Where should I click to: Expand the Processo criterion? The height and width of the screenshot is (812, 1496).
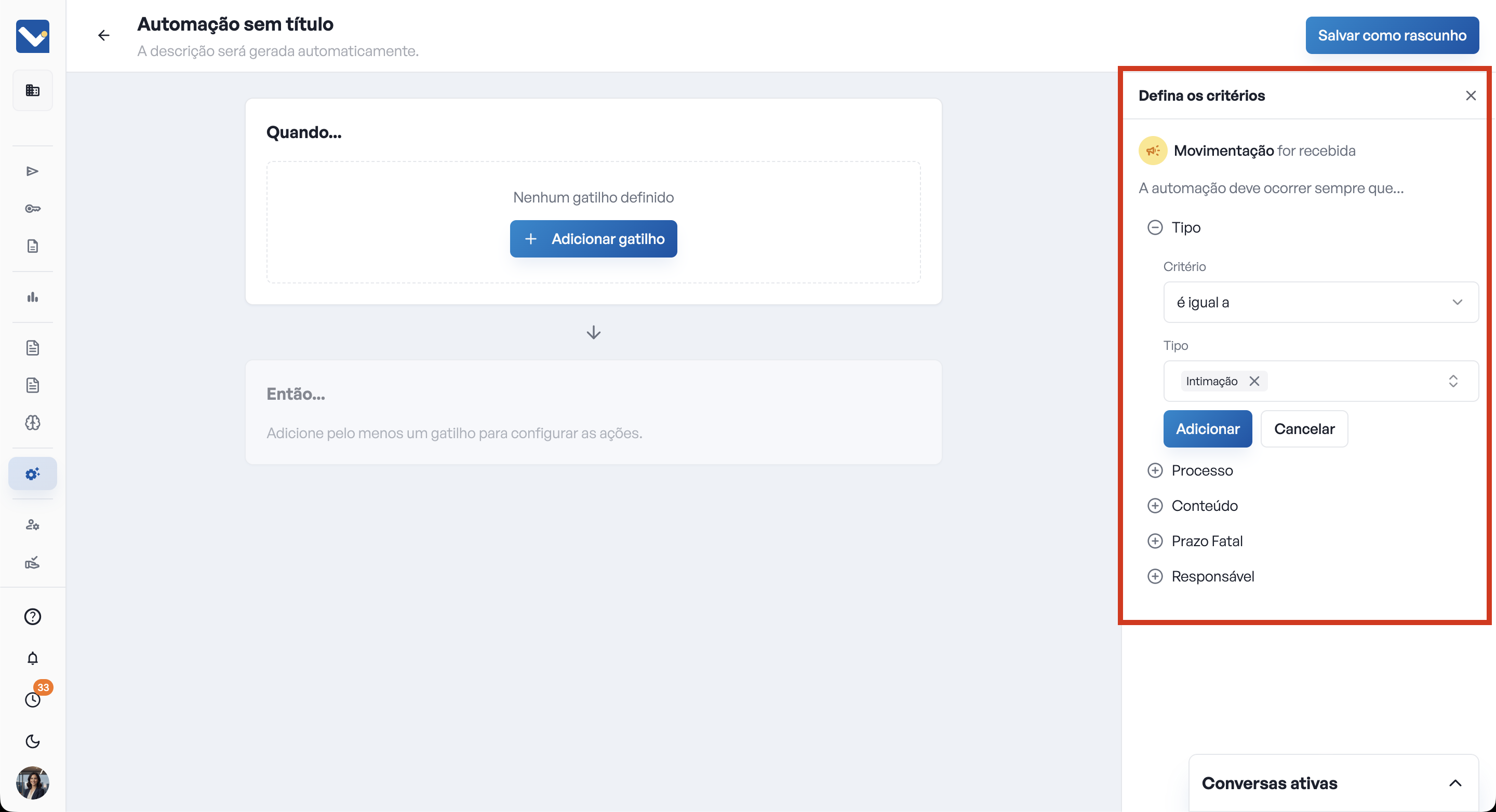click(1155, 470)
